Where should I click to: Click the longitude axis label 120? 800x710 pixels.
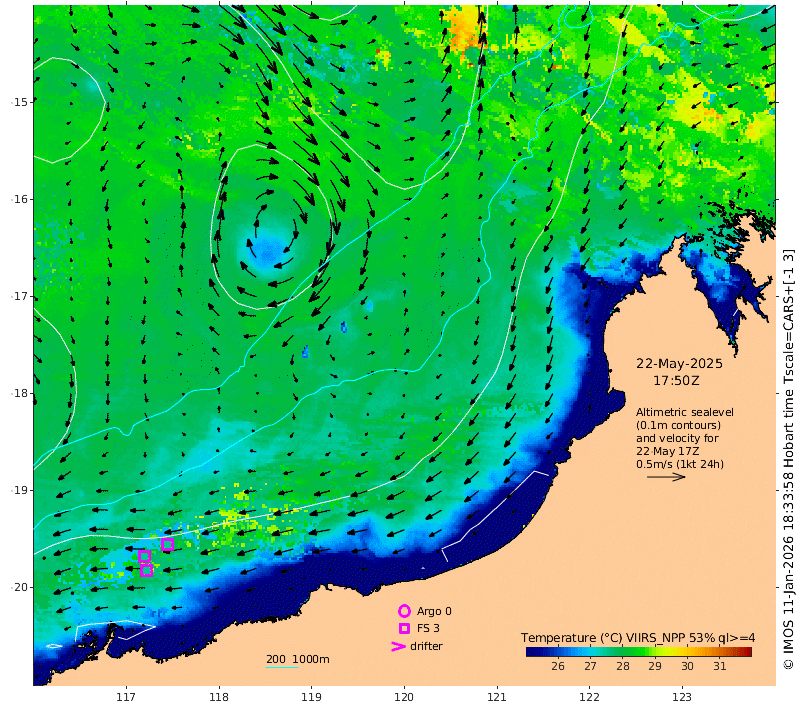404,697
